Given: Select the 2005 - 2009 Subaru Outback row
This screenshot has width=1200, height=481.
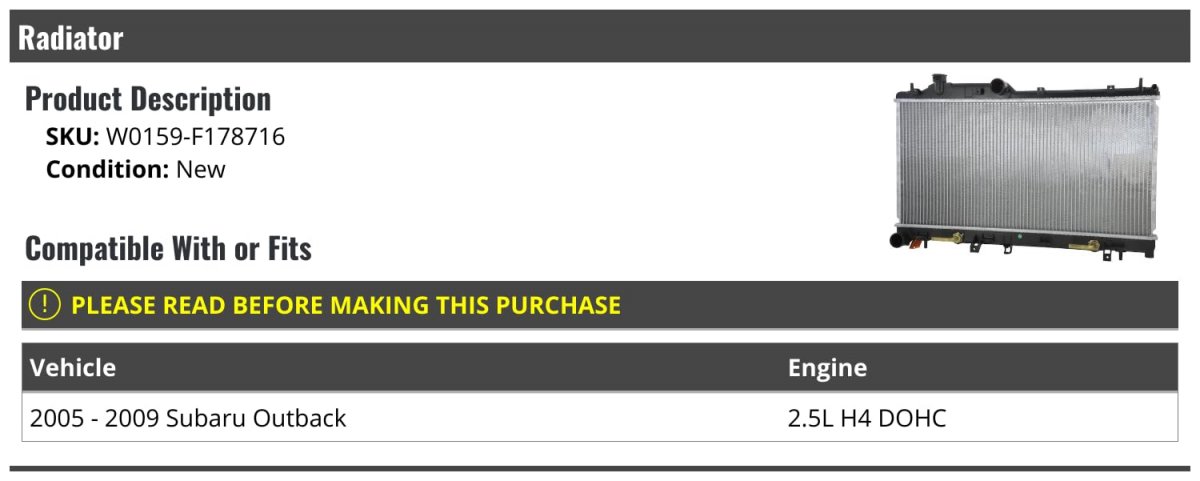Looking at the screenshot, I should click(x=600, y=418).
